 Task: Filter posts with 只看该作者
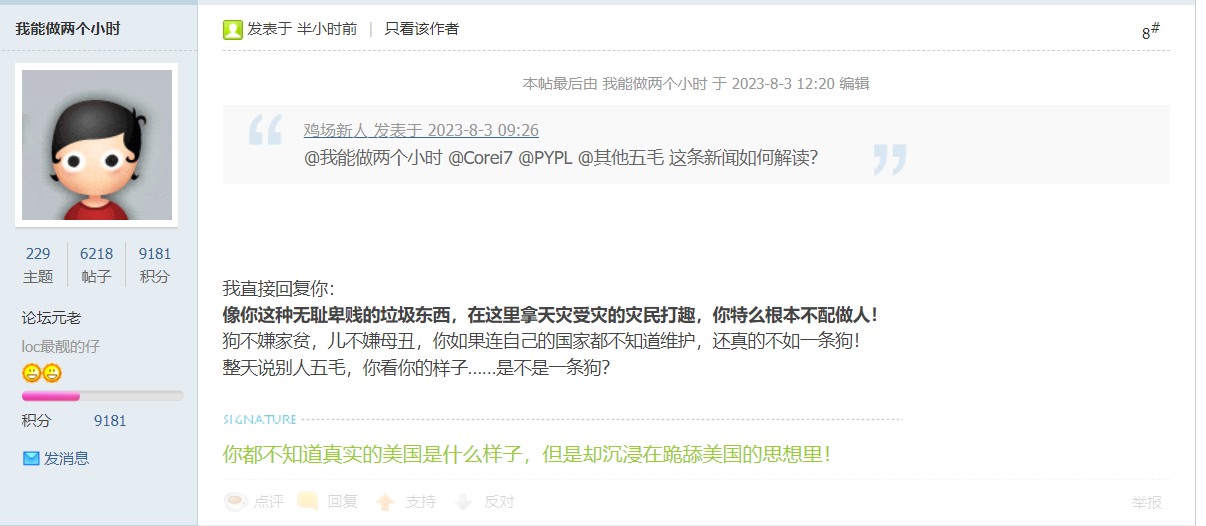[x=422, y=29]
